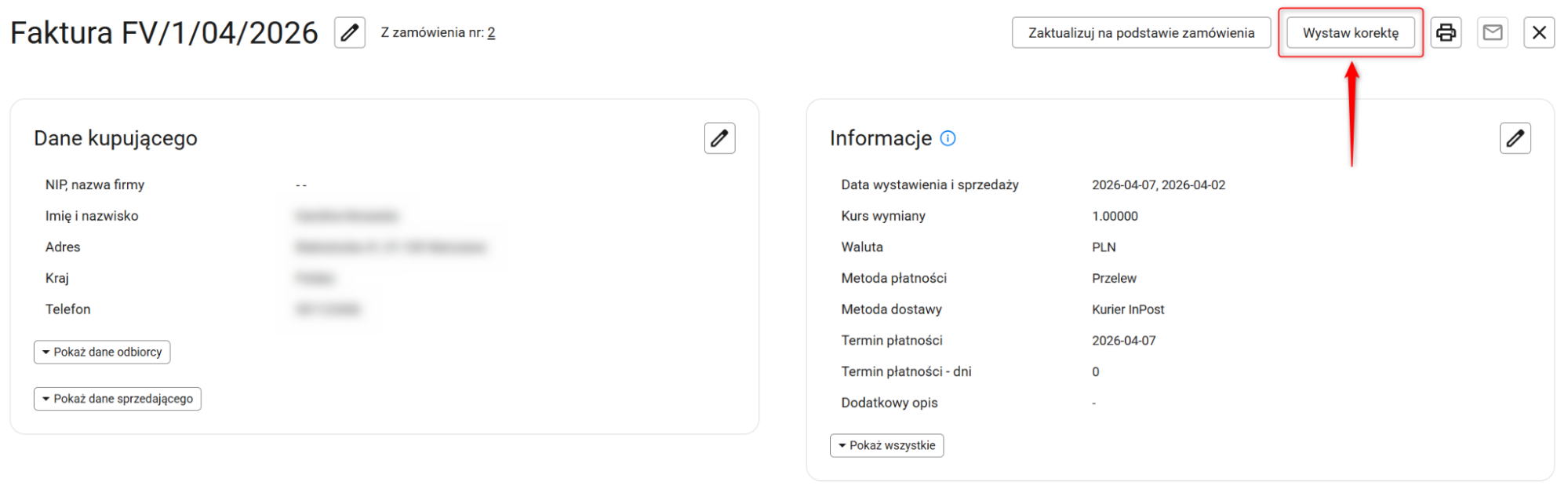Image resolution: width=1568 pixels, height=497 pixels.
Task: Edit buyer data with the pencil icon
Action: tap(719, 138)
